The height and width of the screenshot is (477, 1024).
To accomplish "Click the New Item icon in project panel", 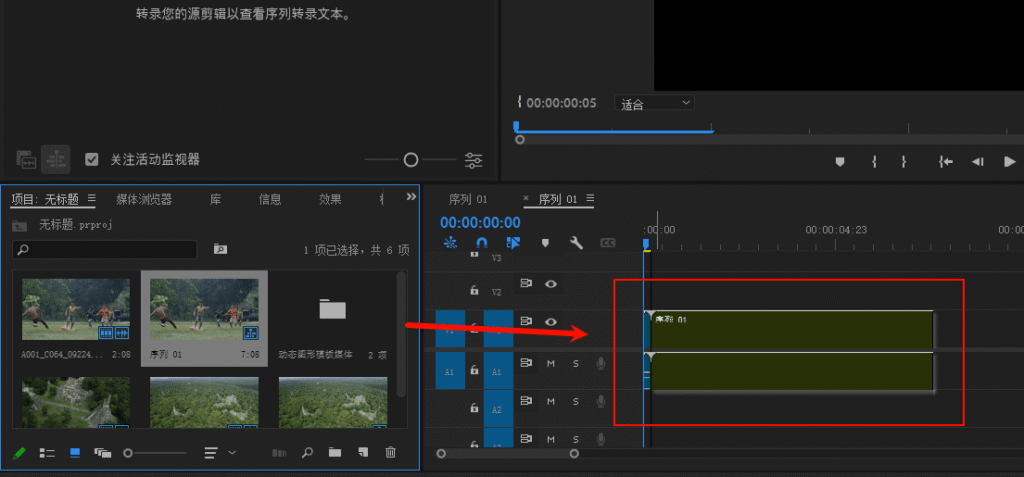I will click(363, 453).
